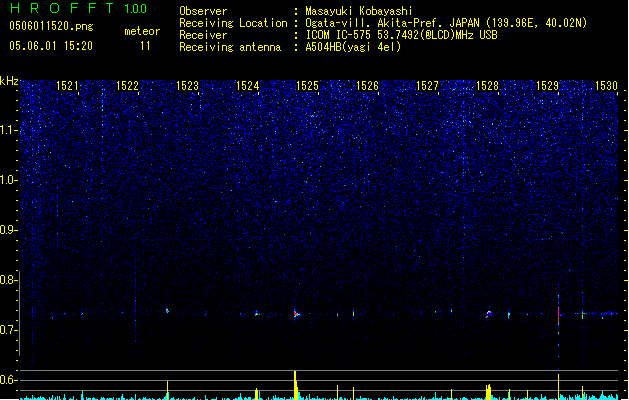Click the 1521 time axis marker

click(67, 86)
